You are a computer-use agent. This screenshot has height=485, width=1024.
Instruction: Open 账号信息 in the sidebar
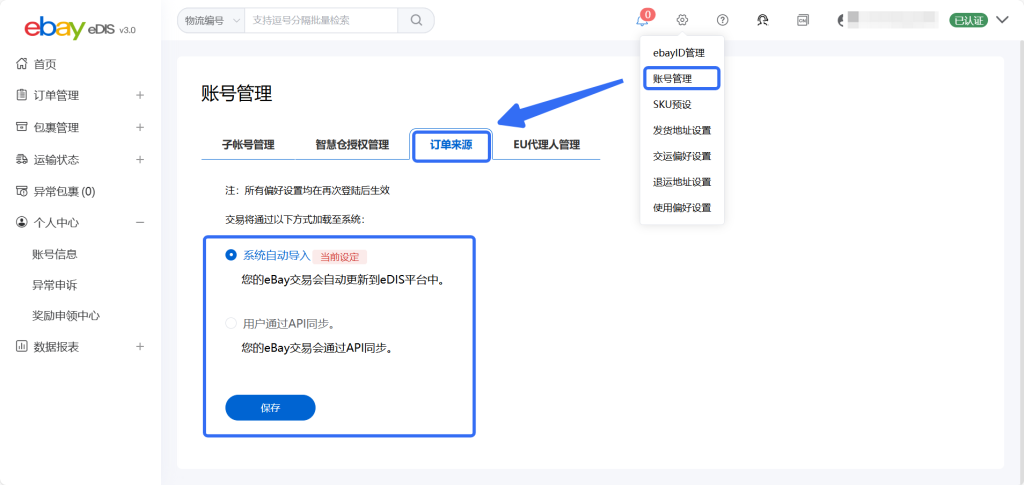coord(55,254)
